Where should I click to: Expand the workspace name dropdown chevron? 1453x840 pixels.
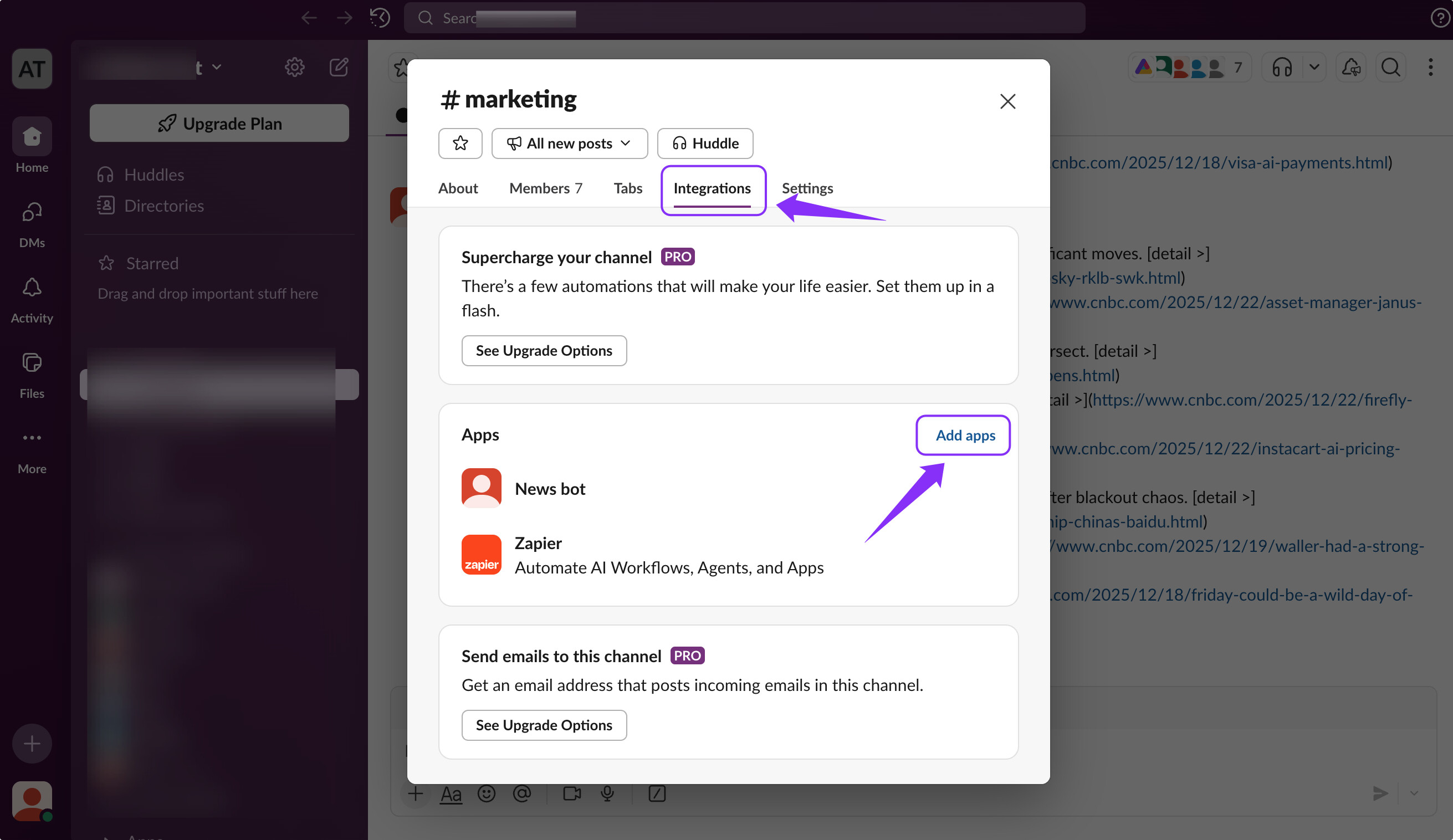[217, 68]
